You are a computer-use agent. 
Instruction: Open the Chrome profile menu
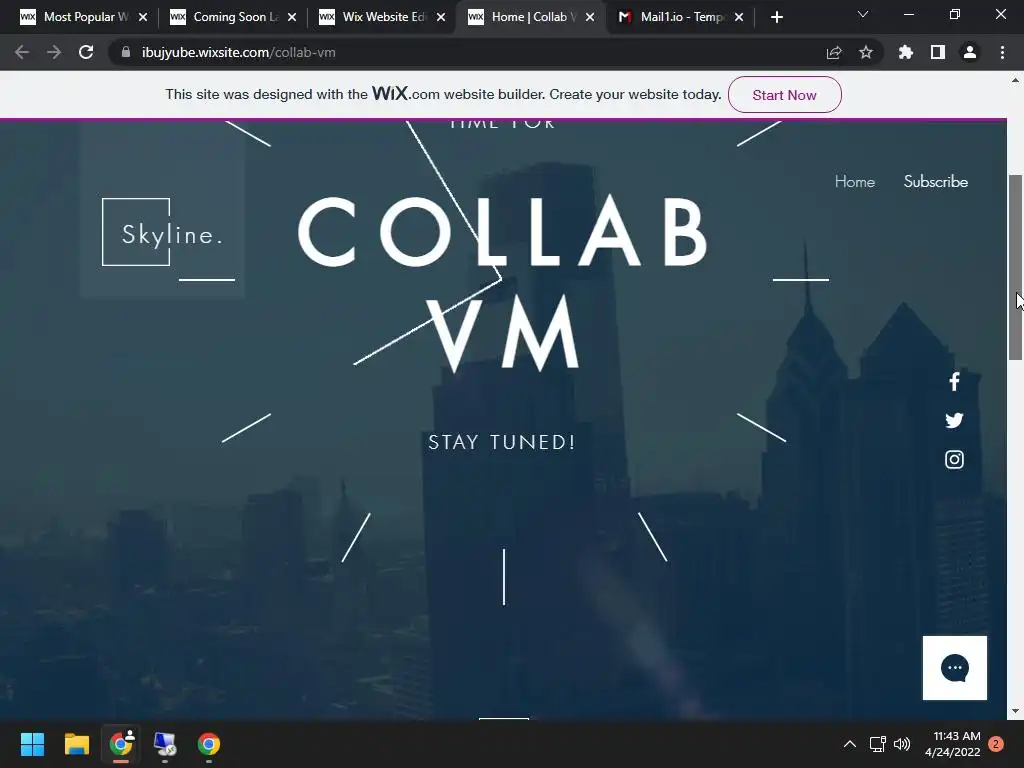tap(970, 52)
